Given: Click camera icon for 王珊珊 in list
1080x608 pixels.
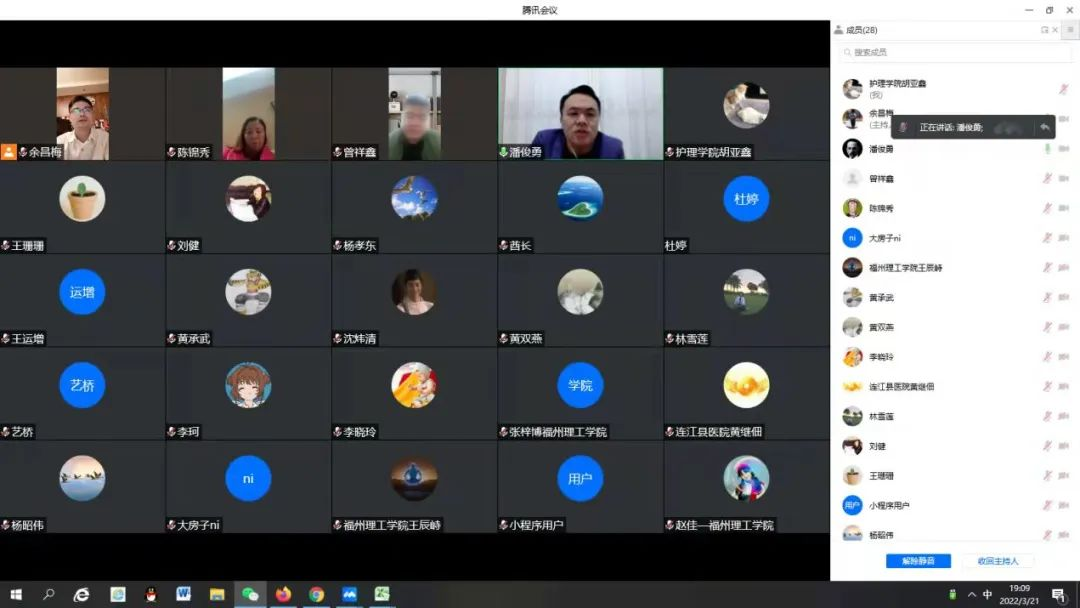Looking at the screenshot, I should (x=1063, y=476).
